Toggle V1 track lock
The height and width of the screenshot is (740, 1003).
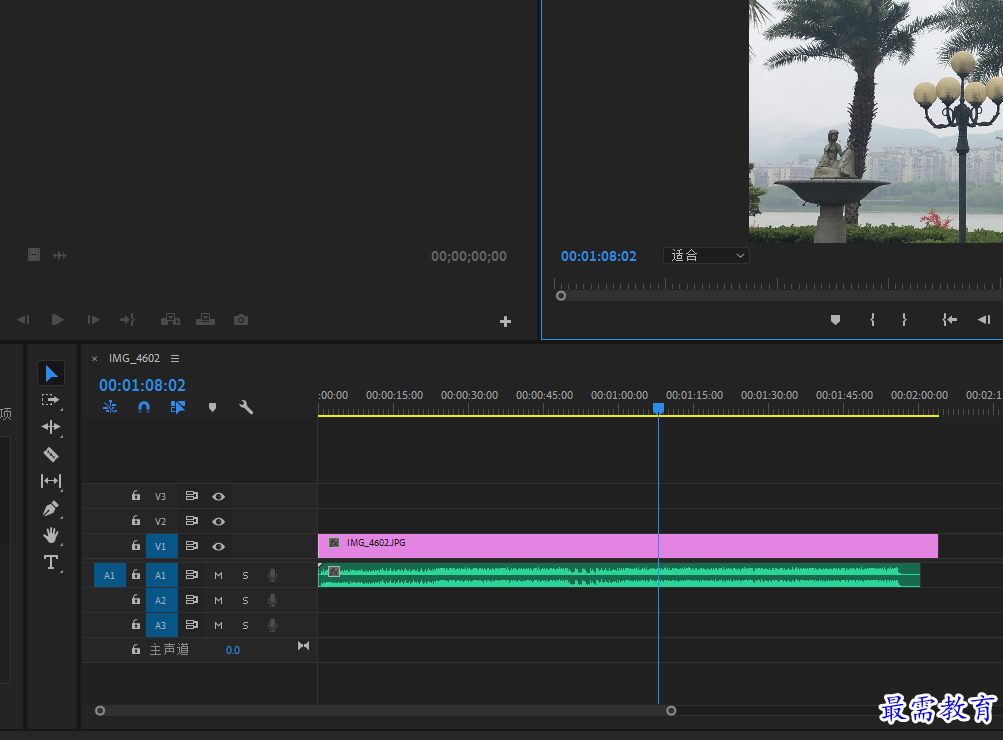[x=136, y=546]
